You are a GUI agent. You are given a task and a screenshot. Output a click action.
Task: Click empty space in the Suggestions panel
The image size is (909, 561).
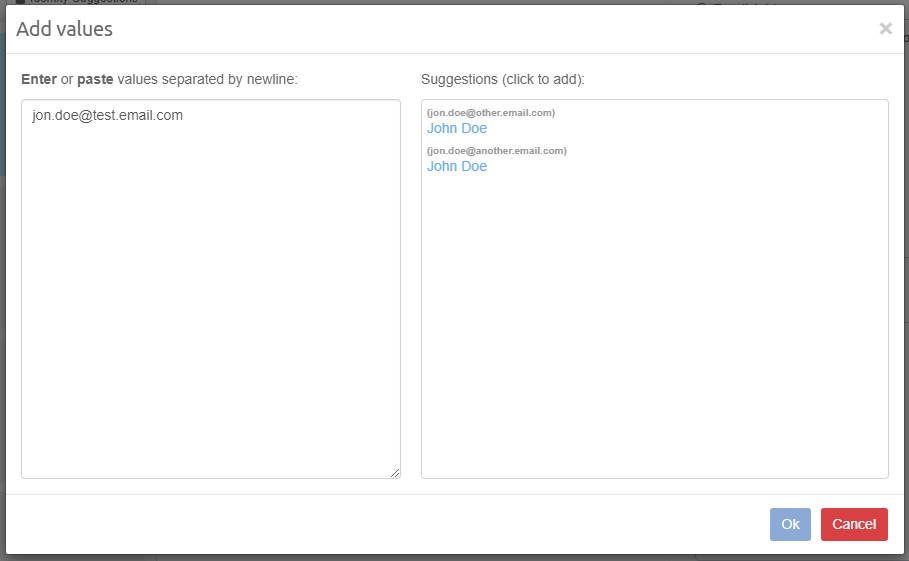654,330
